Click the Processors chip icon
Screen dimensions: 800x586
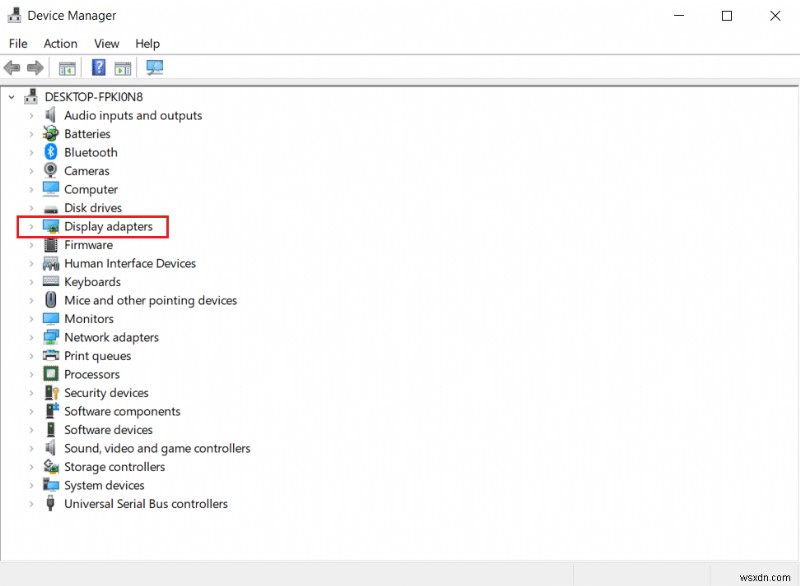50,374
